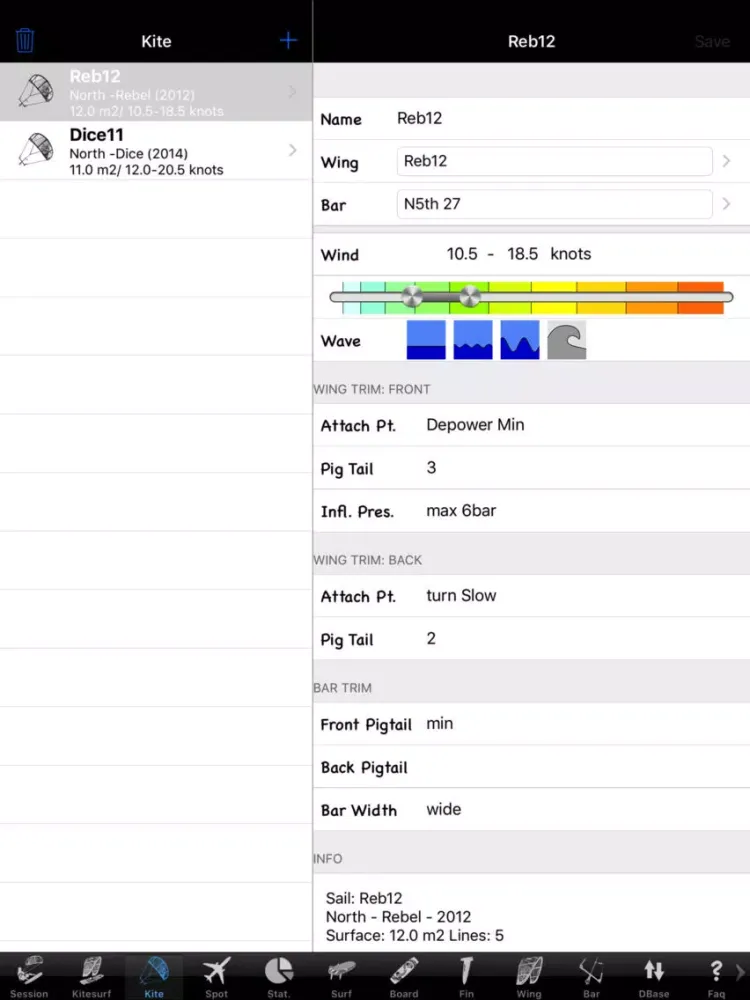The image size is (750, 1000).
Task: Grab the lower wind slider knob
Action: coord(412,297)
